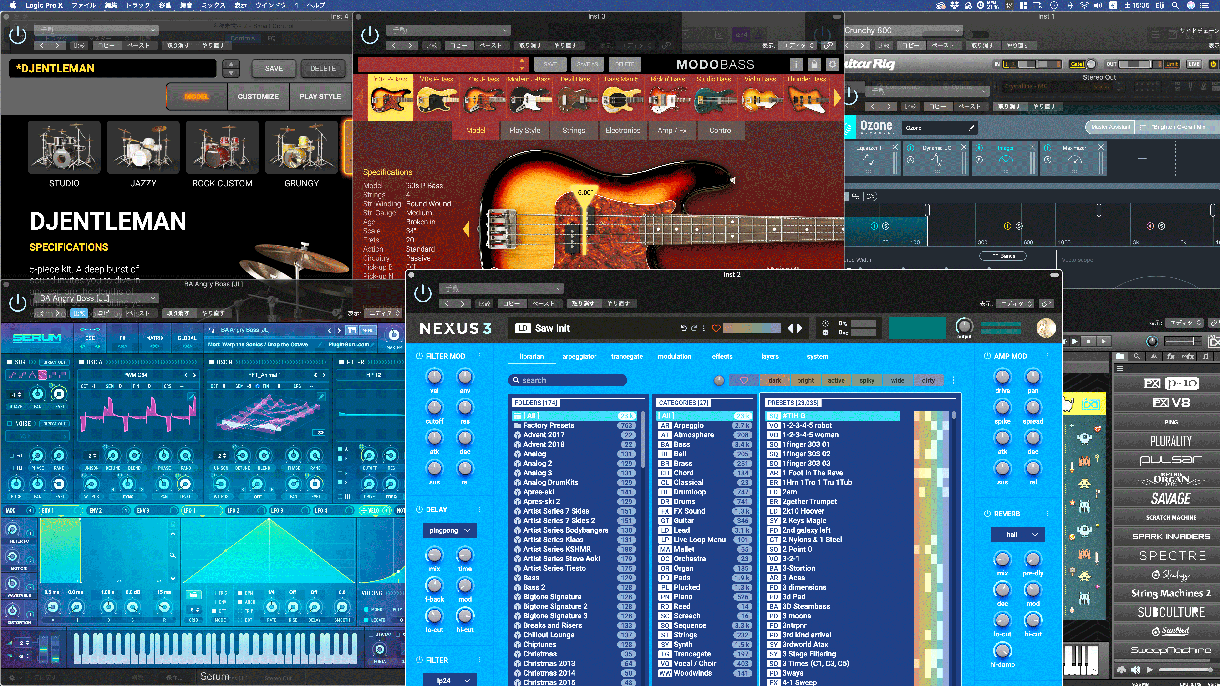
Task: Toggle Nexus AMP MOD section on/off
Action: point(986,356)
